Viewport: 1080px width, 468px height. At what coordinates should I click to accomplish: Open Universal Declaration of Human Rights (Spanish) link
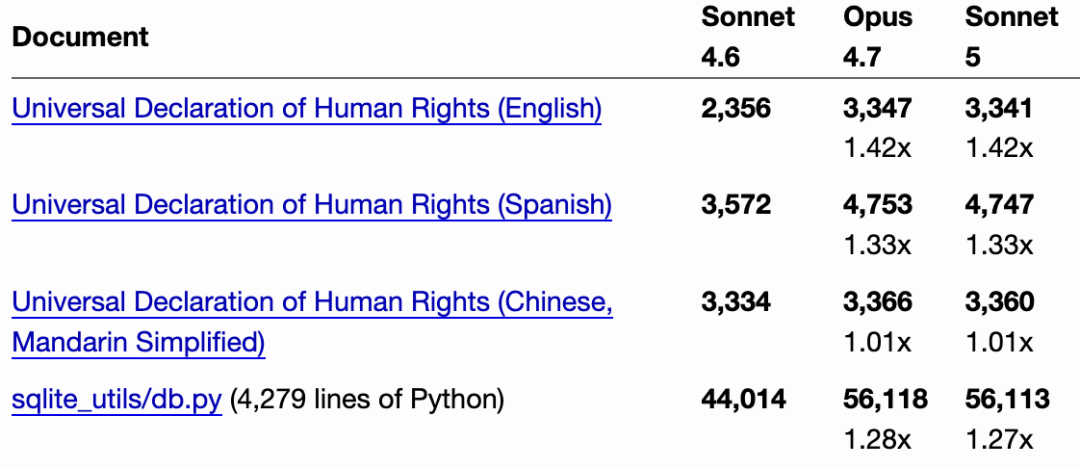pyautogui.click(x=311, y=205)
